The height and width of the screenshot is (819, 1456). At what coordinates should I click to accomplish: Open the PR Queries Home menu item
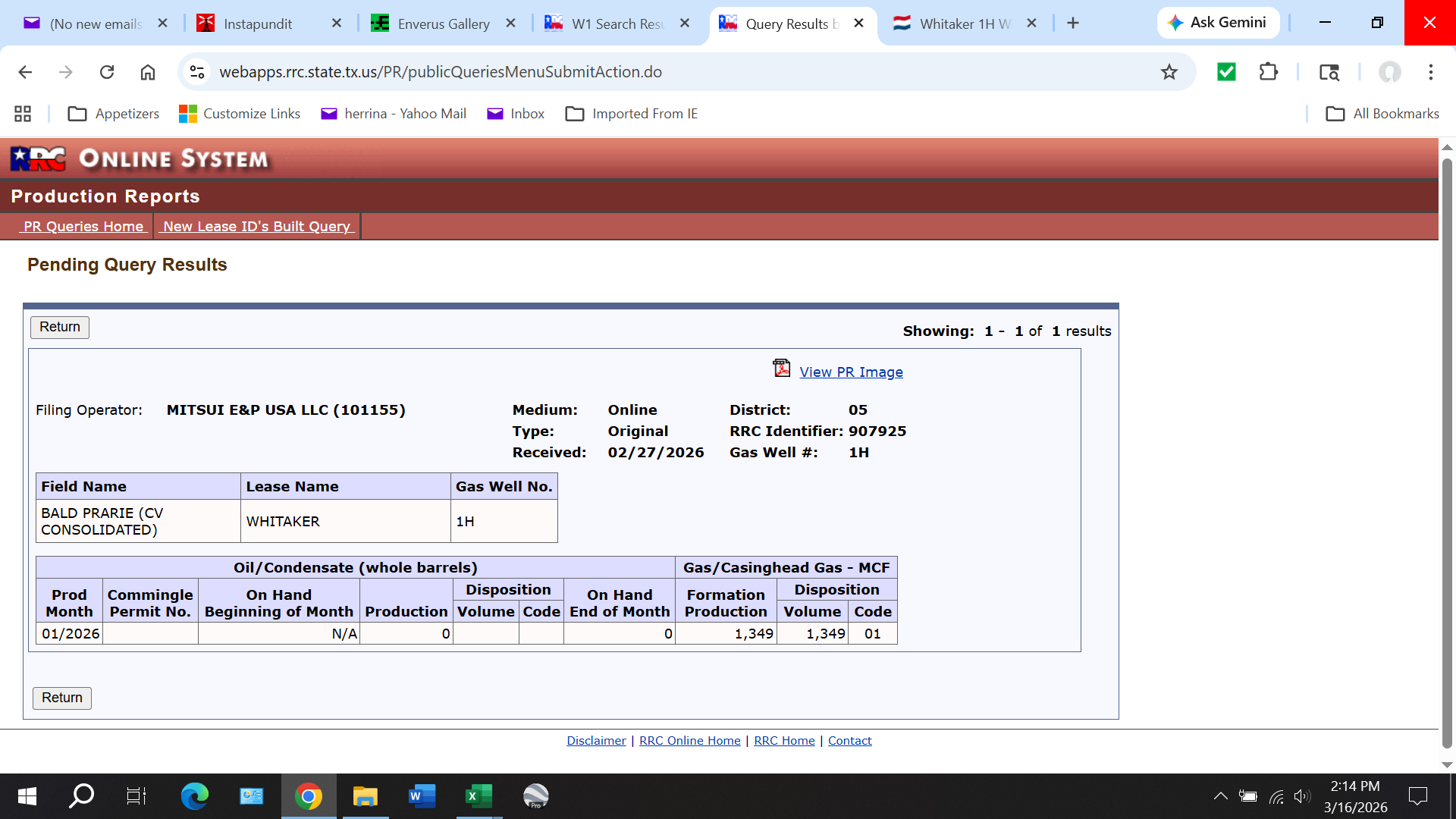click(x=83, y=226)
